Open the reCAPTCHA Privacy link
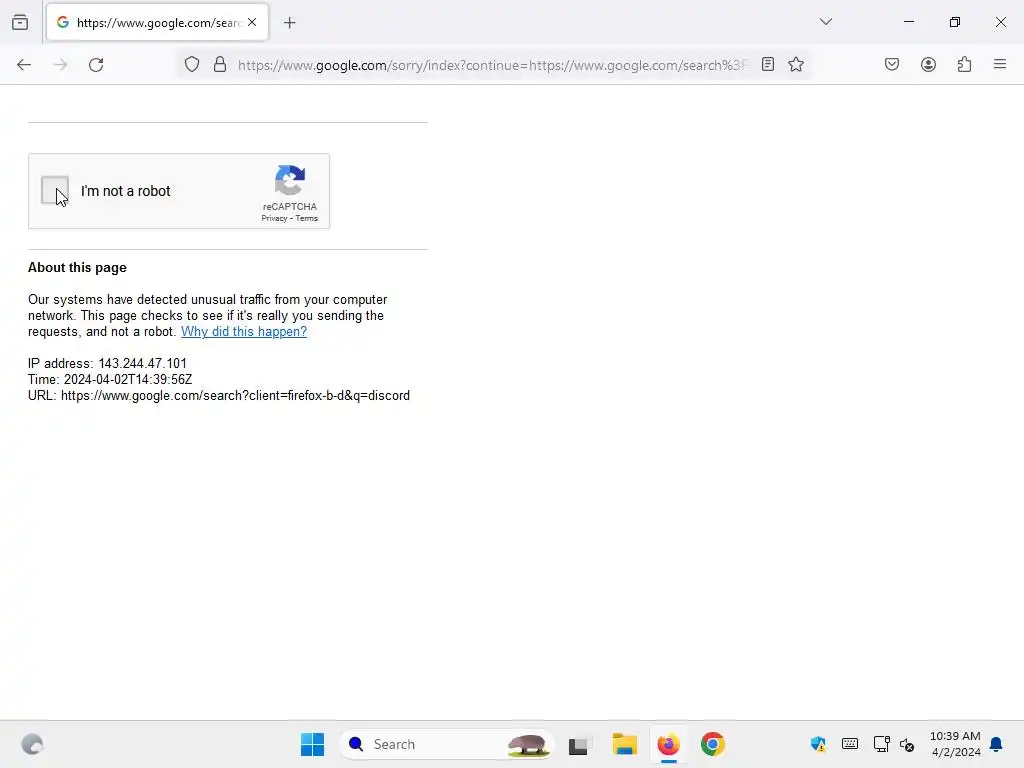The height and width of the screenshot is (768, 1024). point(274,218)
